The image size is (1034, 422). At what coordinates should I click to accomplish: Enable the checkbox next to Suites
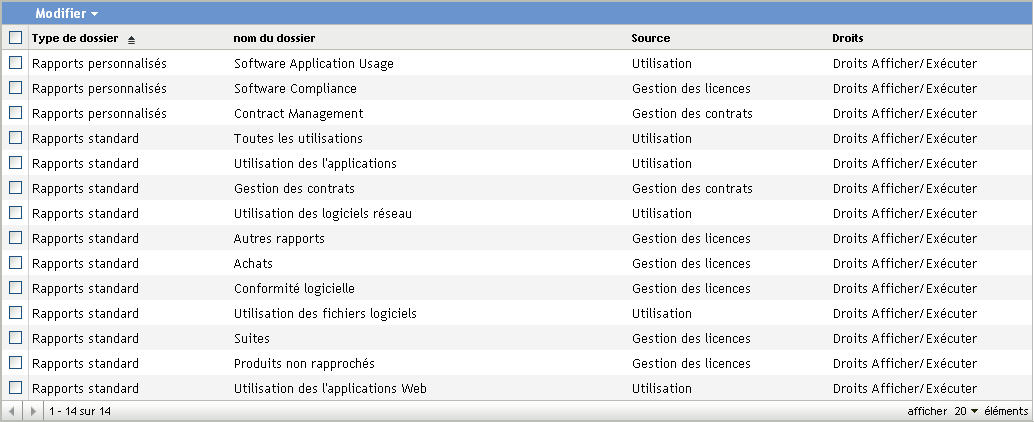pos(15,338)
